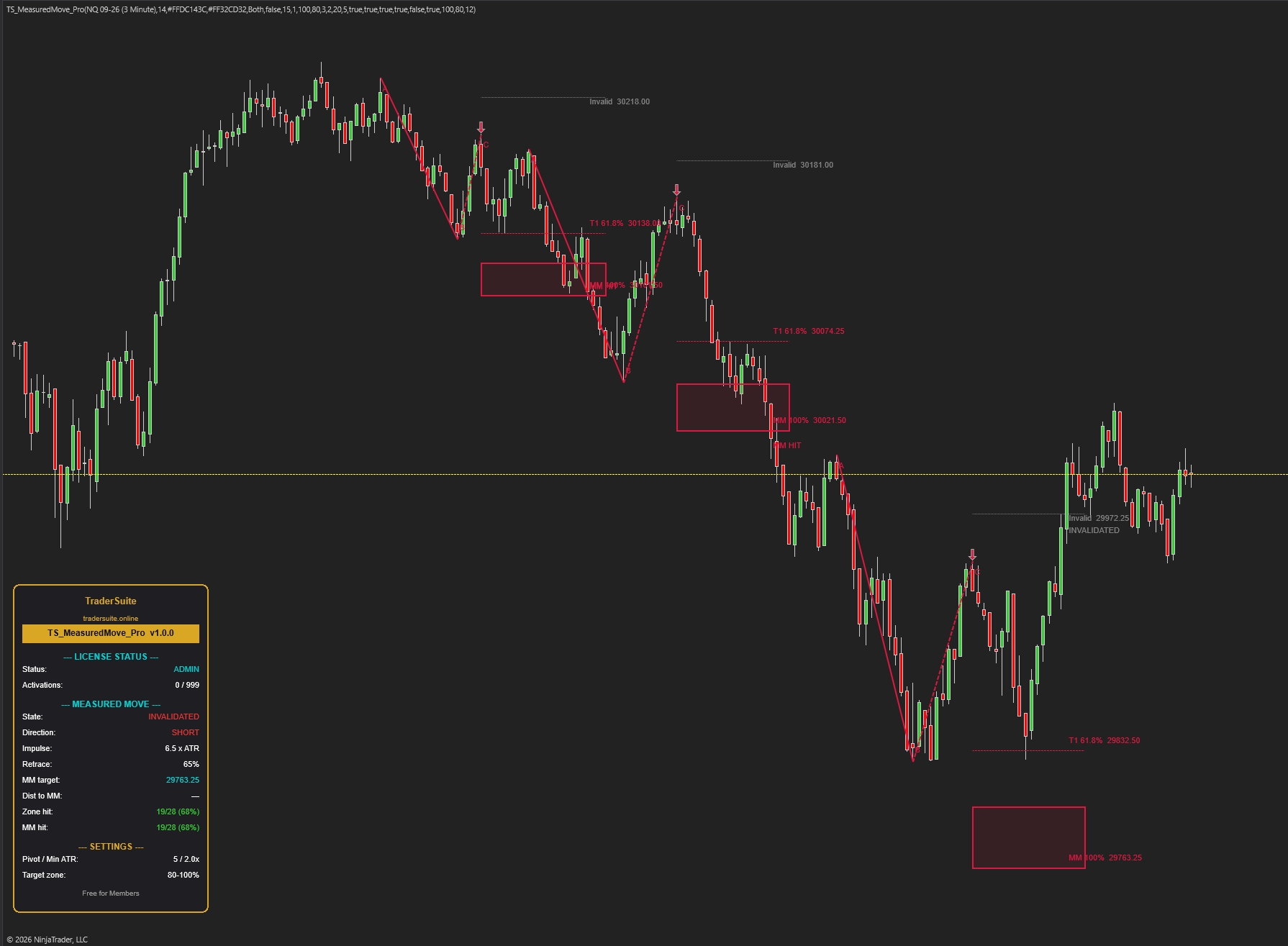The width and height of the screenshot is (1288, 946).
Task: Click the 'Pivot / Min ATR:' label
Action: tap(50, 859)
